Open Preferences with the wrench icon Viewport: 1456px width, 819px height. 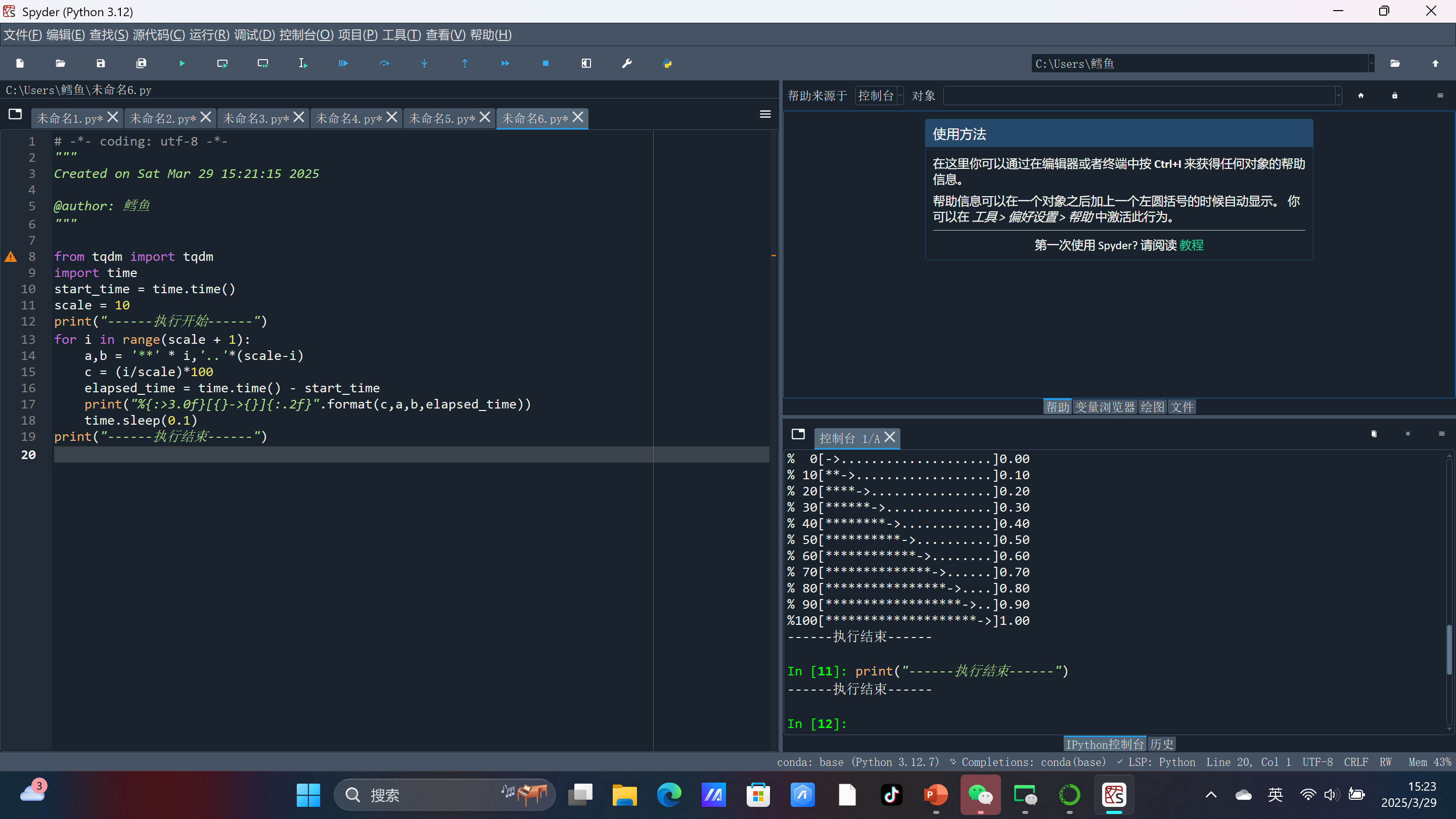point(627,63)
